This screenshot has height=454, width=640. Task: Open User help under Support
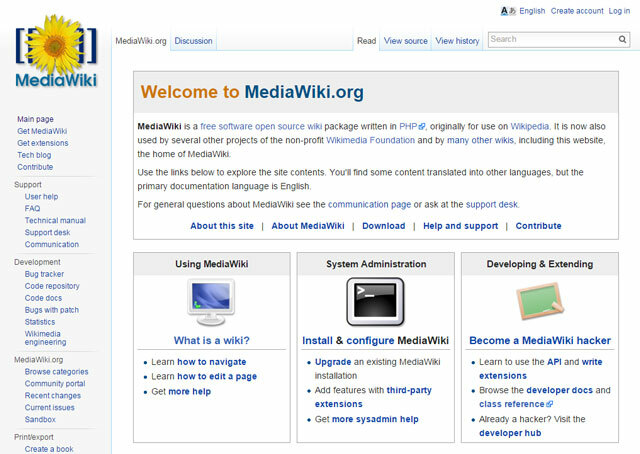(x=41, y=197)
